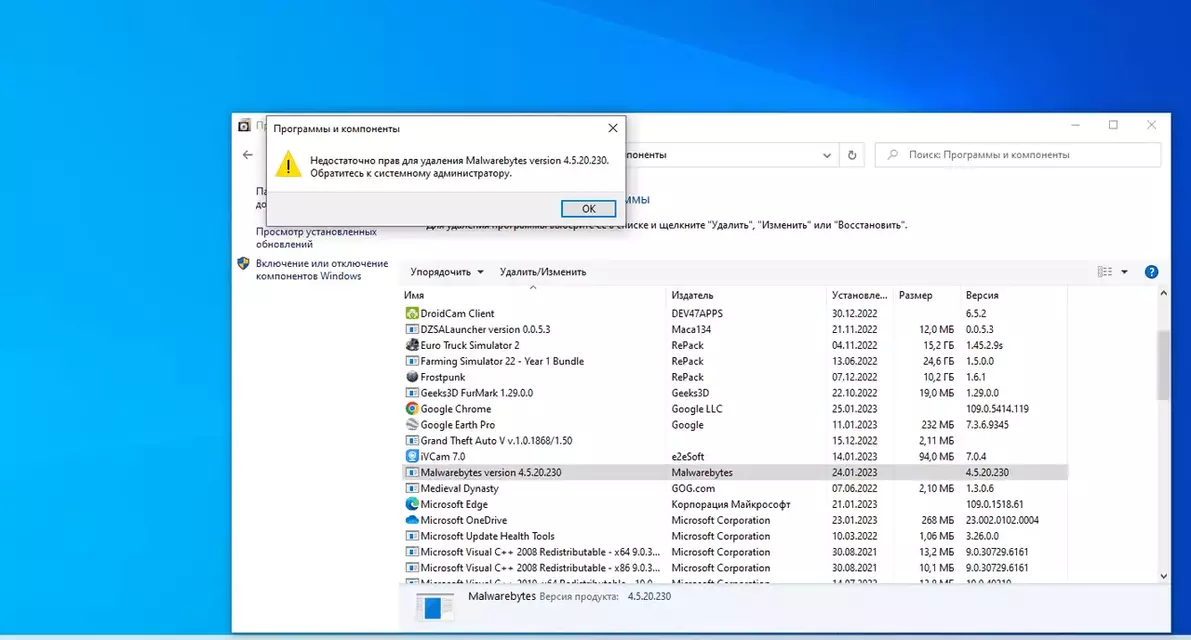The height and width of the screenshot is (640, 1191).
Task: Sort by the Установлено column header
Action: [x=859, y=295]
